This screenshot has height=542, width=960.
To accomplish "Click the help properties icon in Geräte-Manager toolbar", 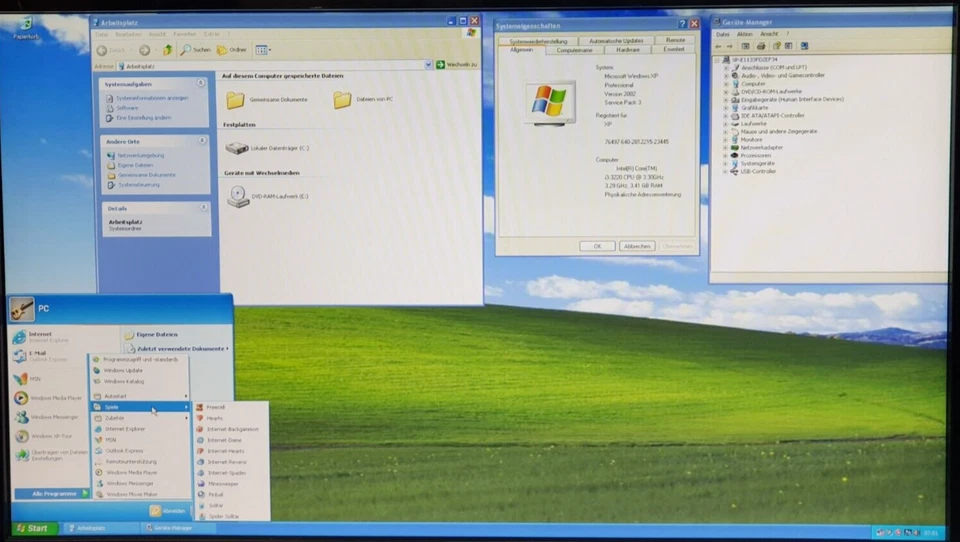I will 776,46.
